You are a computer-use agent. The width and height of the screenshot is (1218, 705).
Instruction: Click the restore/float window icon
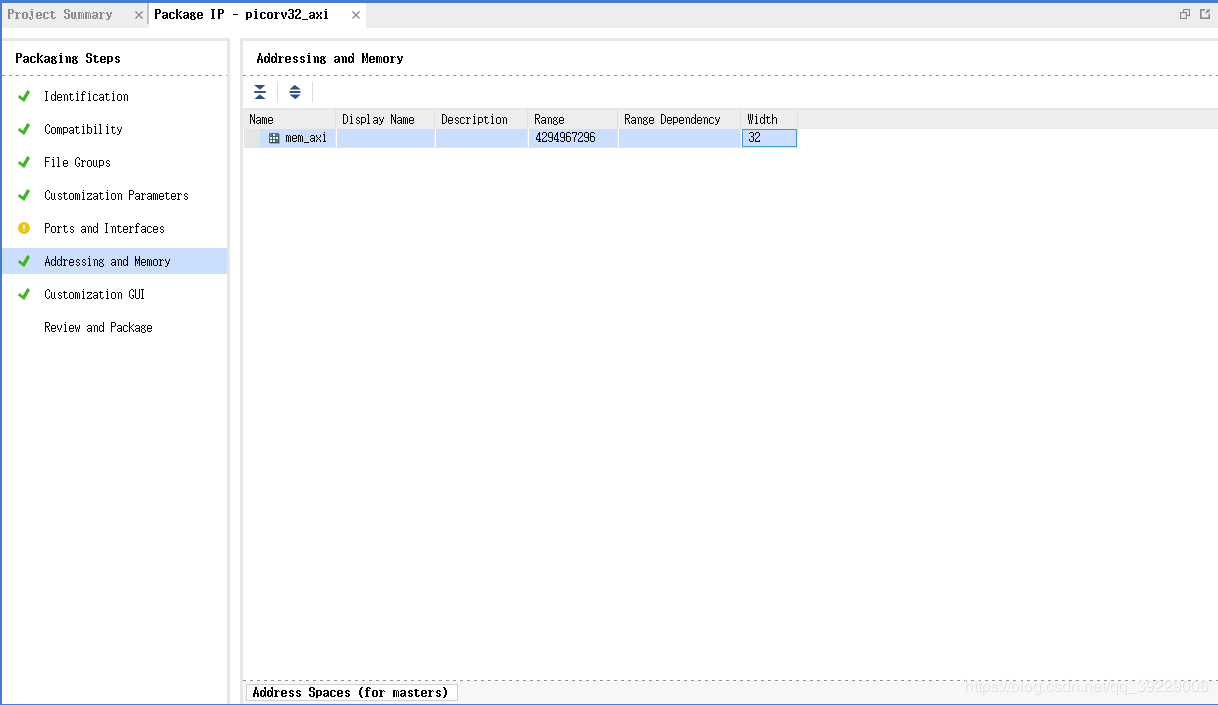tap(1185, 14)
